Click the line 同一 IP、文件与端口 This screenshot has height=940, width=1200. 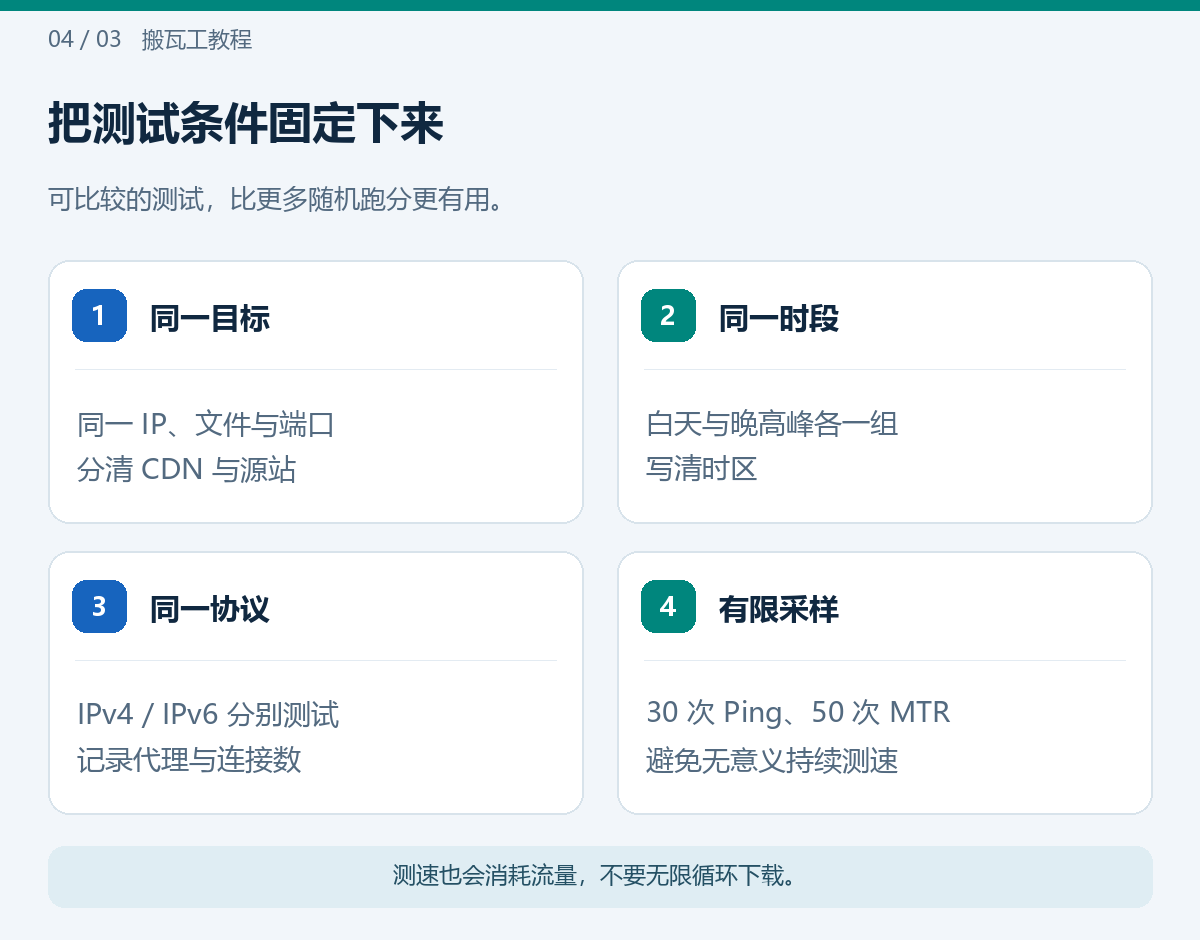pos(206,424)
